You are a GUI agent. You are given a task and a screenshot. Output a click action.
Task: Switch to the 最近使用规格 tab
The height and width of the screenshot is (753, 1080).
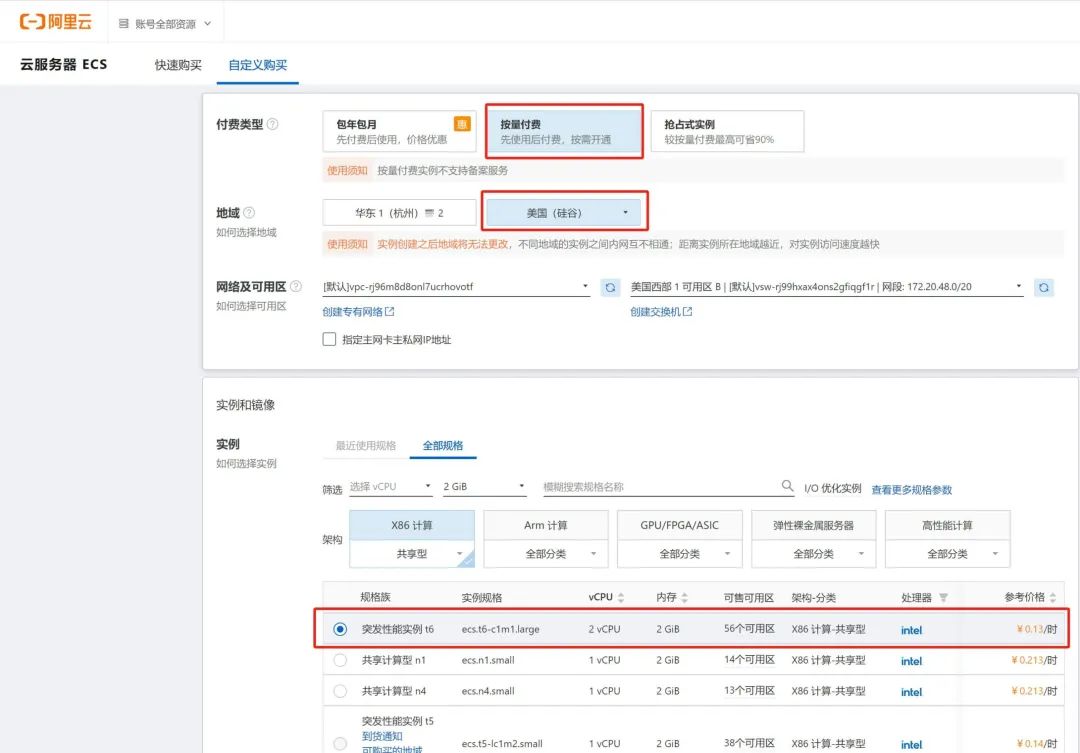365,445
